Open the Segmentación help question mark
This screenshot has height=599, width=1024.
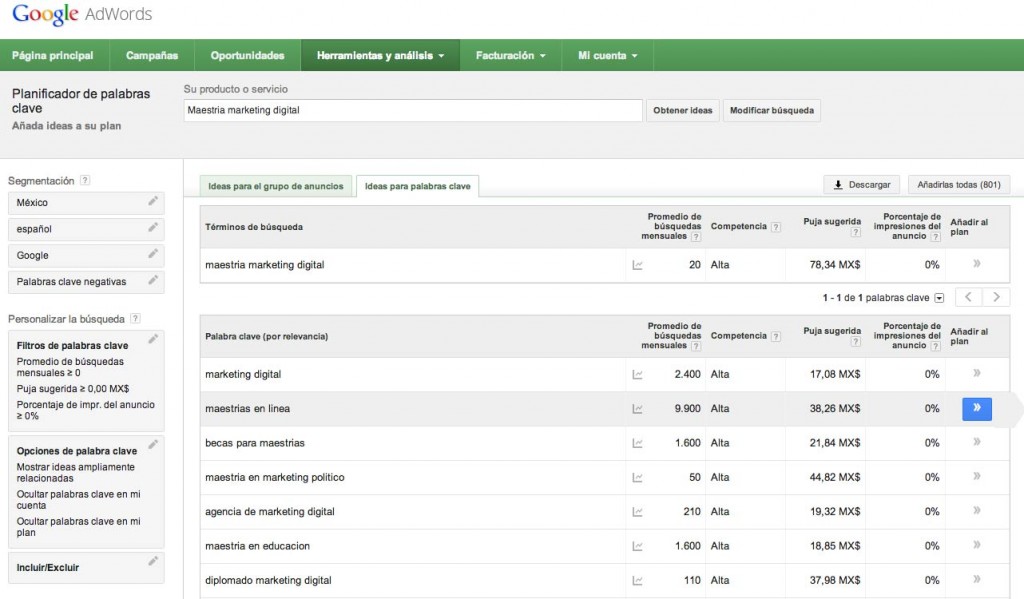click(x=85, y=181)
